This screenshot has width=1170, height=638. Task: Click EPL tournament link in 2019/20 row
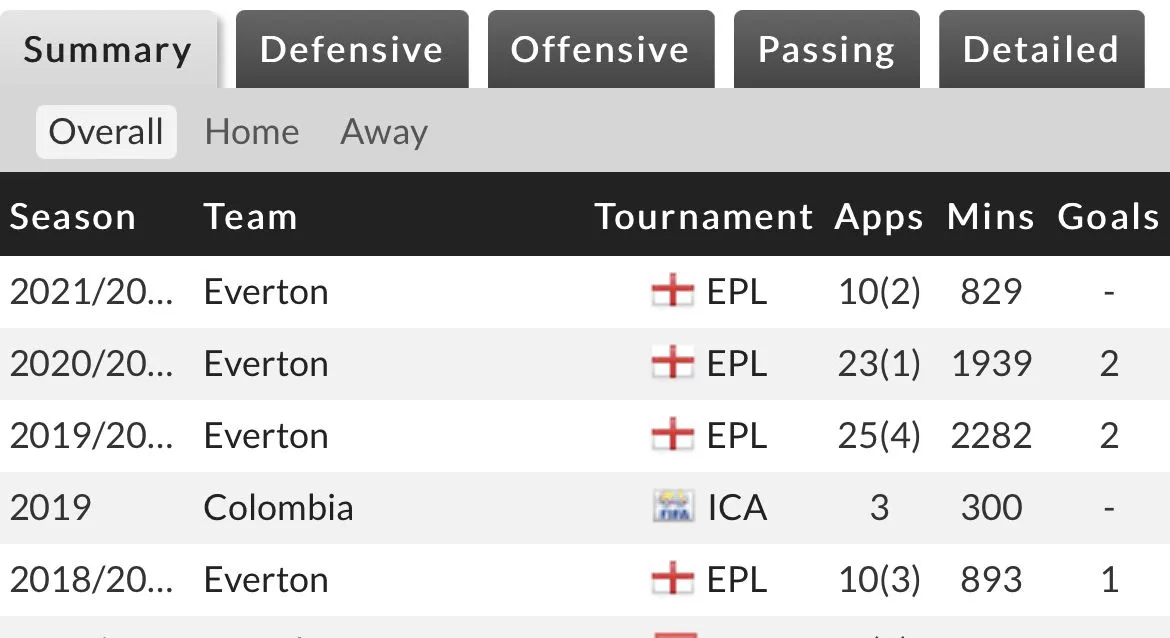[x=737, y=436]
